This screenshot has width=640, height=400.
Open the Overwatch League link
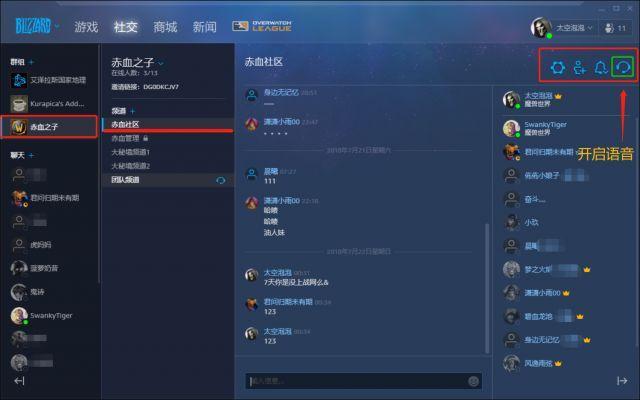pos(262,26)
